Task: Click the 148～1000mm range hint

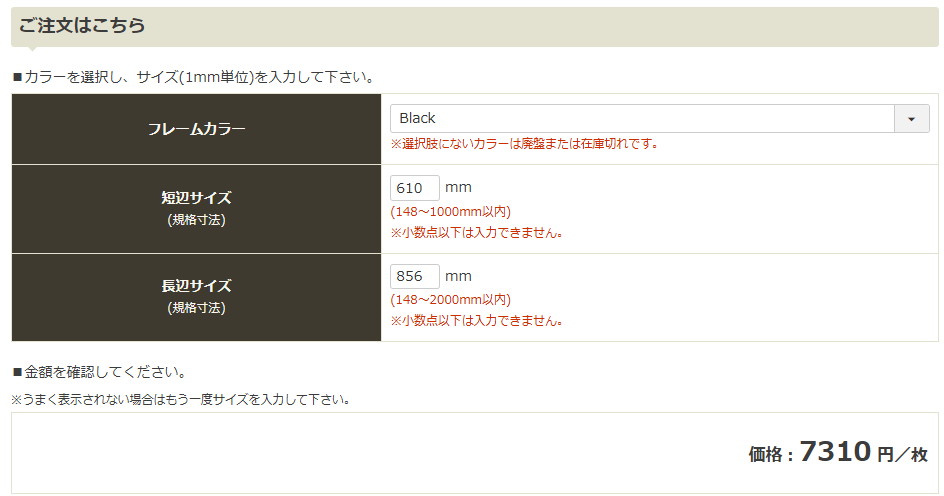Action: [450, 212]
